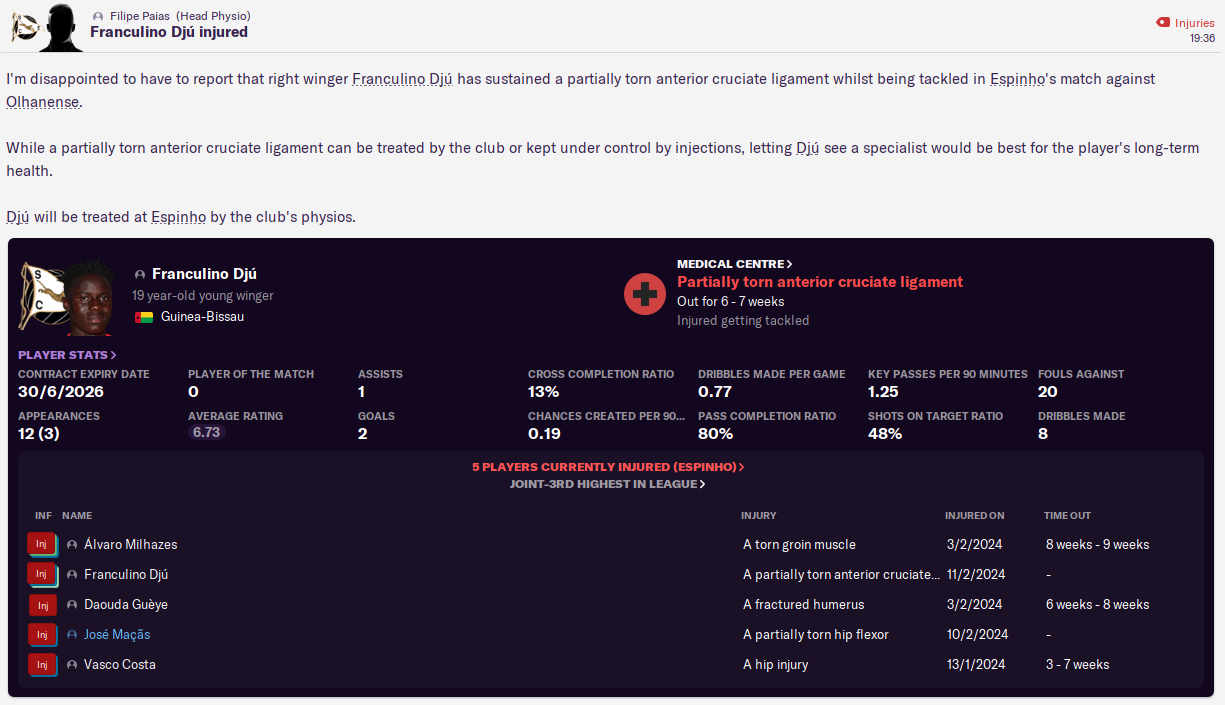This screenshot has width=1225, height=705.
Task: Click the Guinea-Bissau flag icon
Action: tap(144, 317)
